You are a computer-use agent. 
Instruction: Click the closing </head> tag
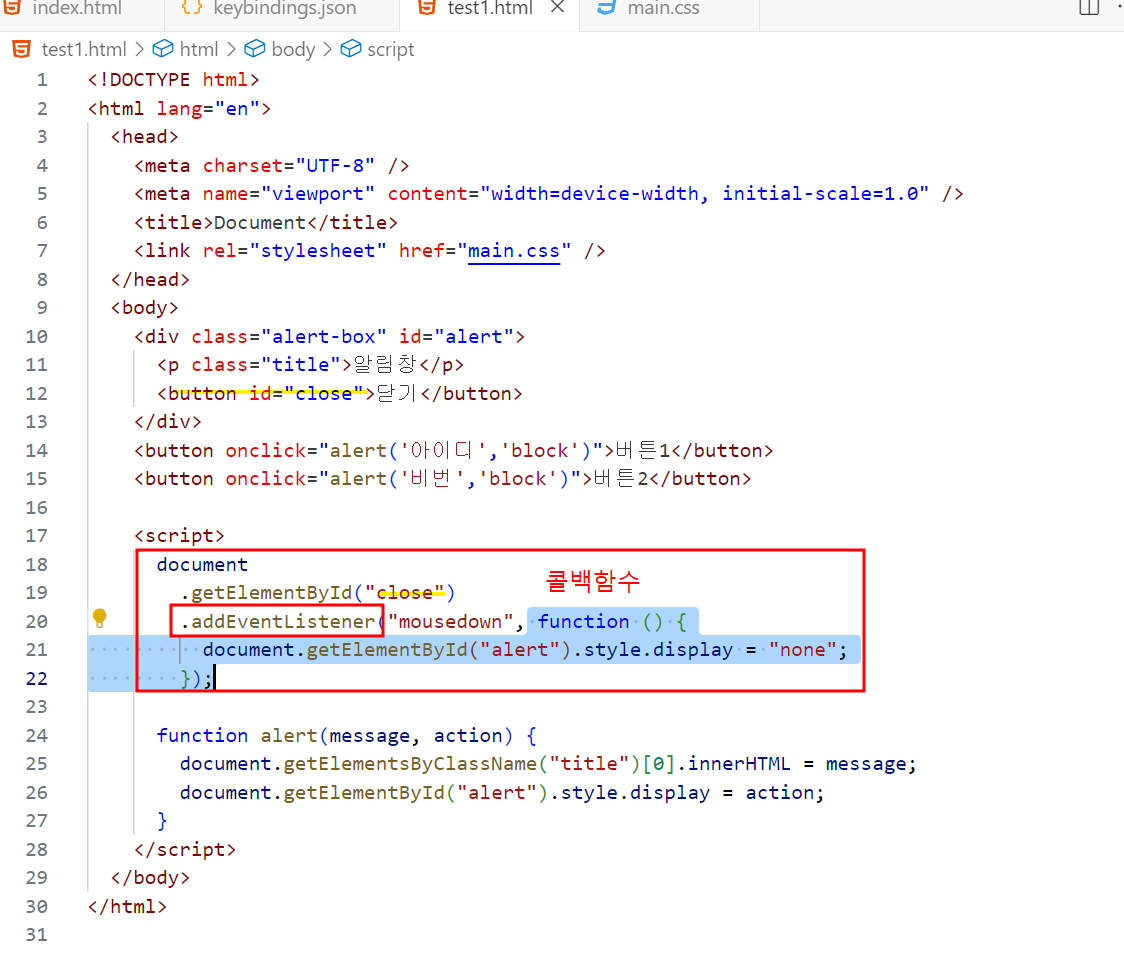pyautogui.click(x=151, y=280)
